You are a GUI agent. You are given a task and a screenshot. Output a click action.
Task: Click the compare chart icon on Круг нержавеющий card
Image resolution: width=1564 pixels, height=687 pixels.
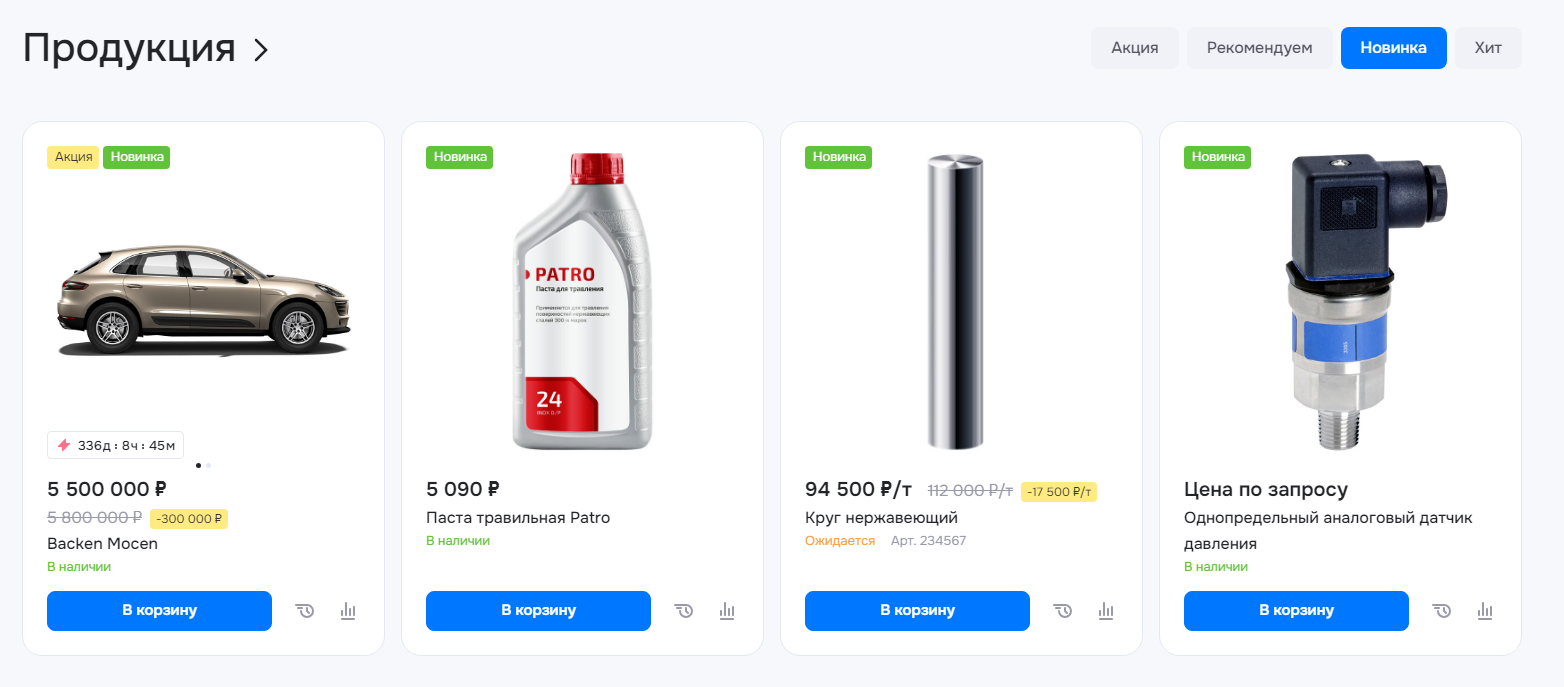point(1106,610)
